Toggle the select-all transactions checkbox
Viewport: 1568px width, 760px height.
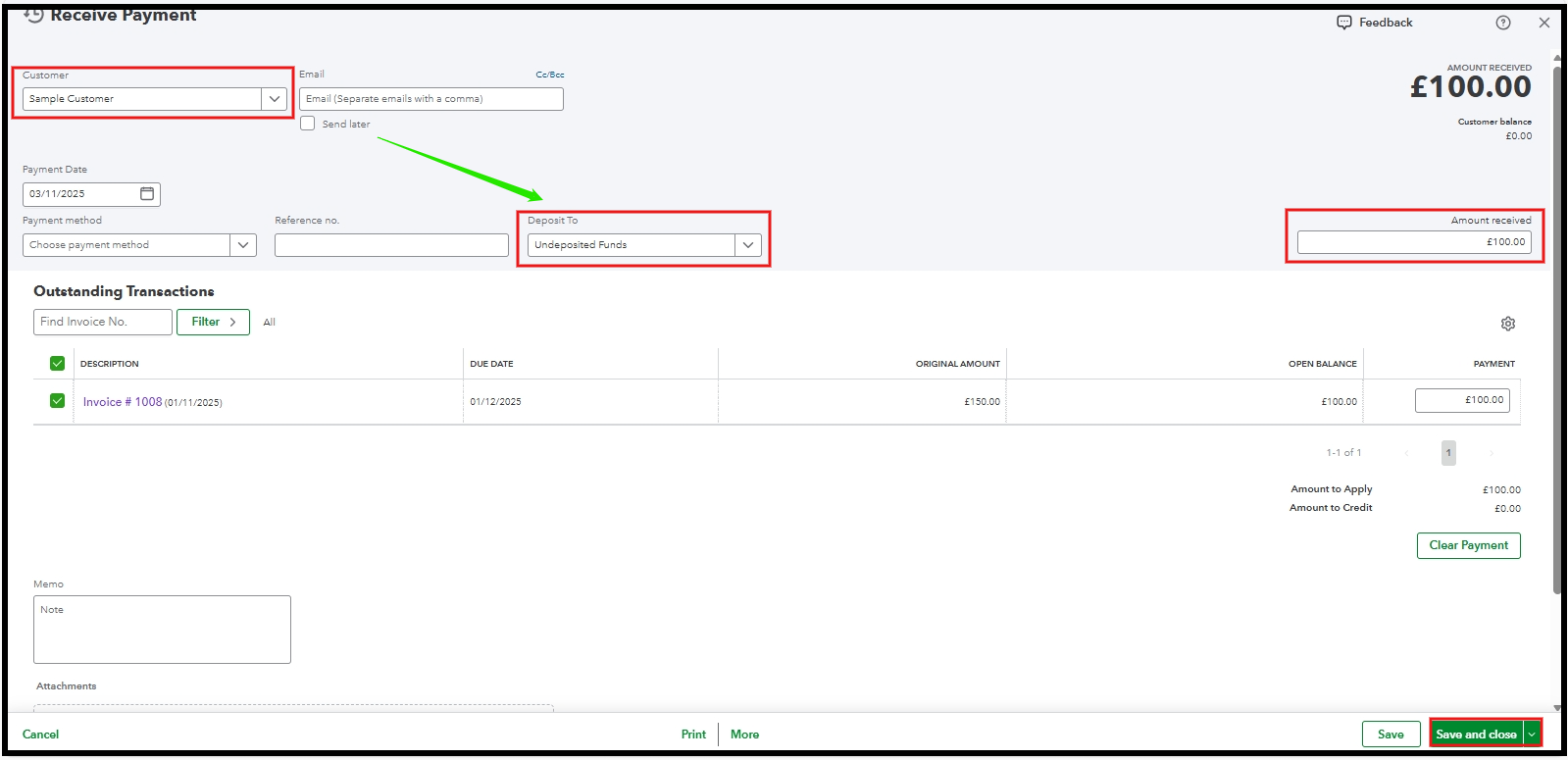tap(57, 364)
